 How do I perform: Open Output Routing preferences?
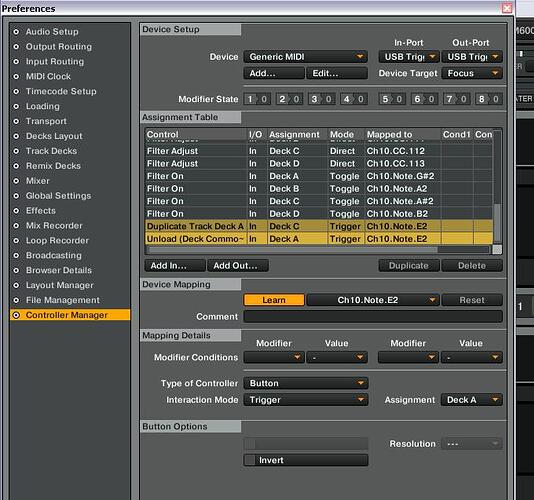(x=59, y=47)
